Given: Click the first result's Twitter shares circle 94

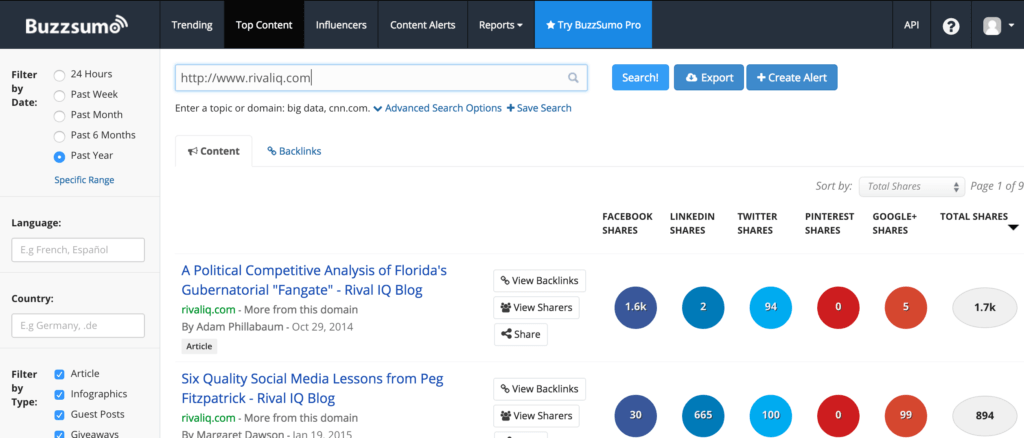Looking at the screenshot, I should click(771, 306).
